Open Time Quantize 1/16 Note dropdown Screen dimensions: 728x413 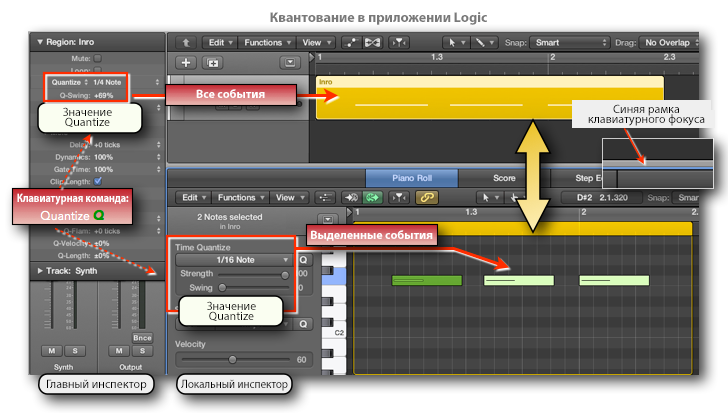pos(234,260)
